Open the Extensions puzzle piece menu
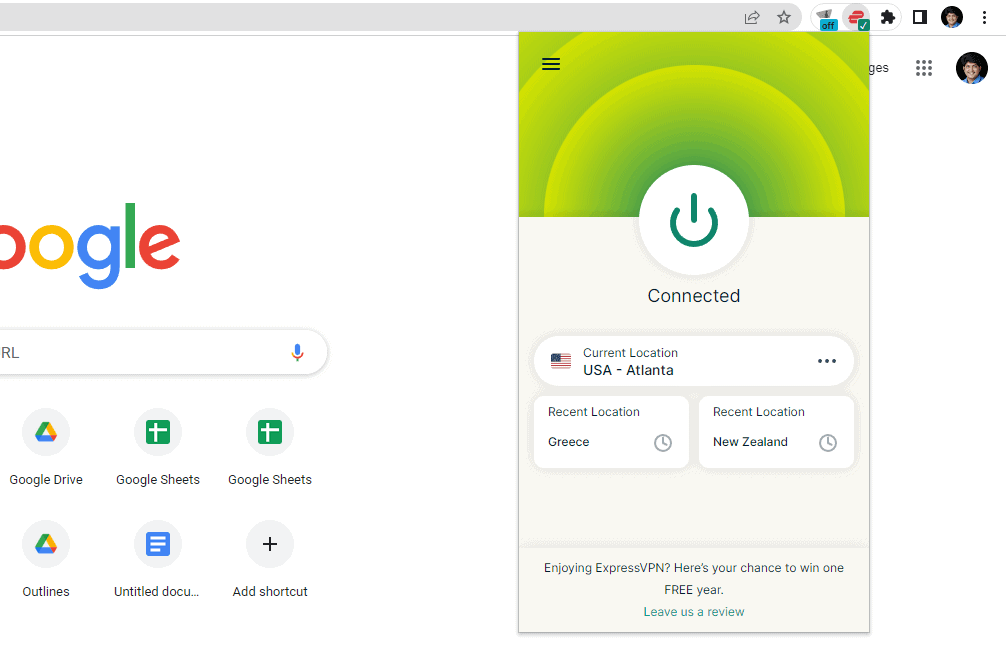This screenshot has width=1006, height=660. pos(887,17)
